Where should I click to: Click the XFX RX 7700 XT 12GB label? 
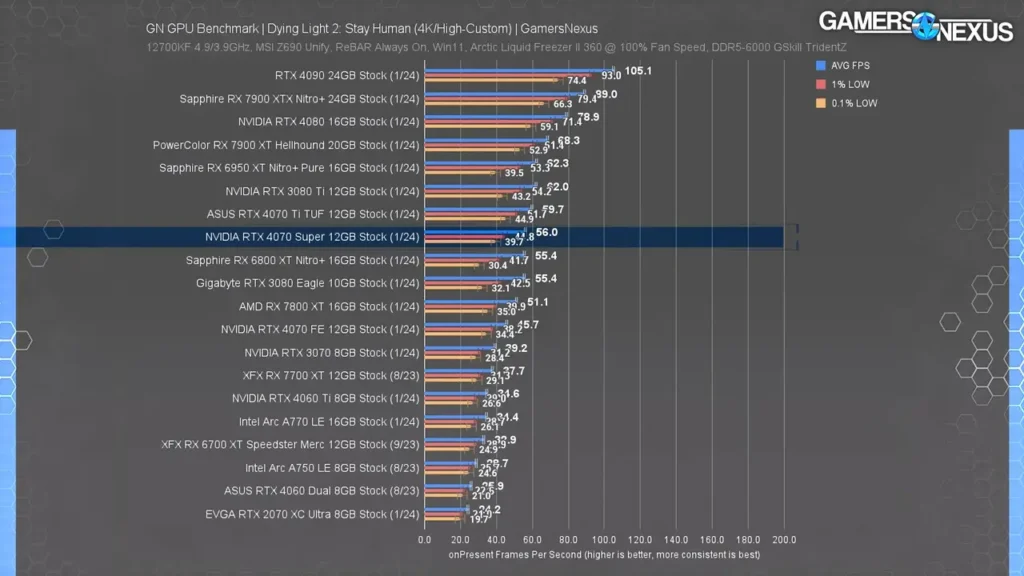pos(331,376)
